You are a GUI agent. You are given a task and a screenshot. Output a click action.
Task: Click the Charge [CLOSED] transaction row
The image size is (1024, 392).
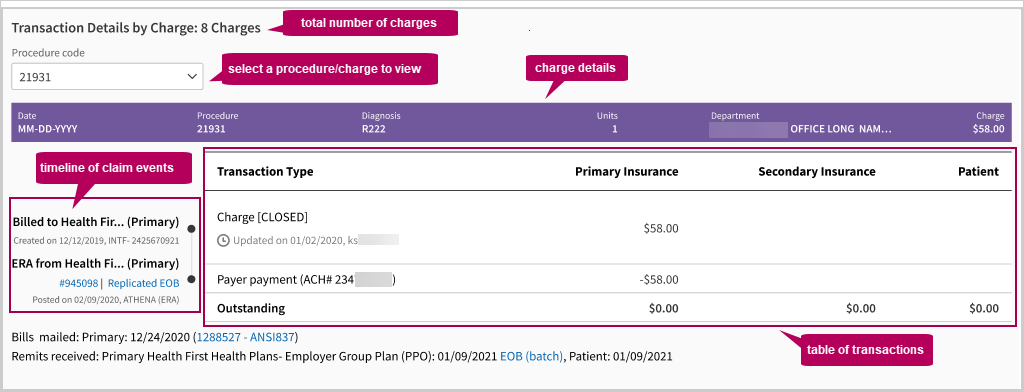coord(607,228)
